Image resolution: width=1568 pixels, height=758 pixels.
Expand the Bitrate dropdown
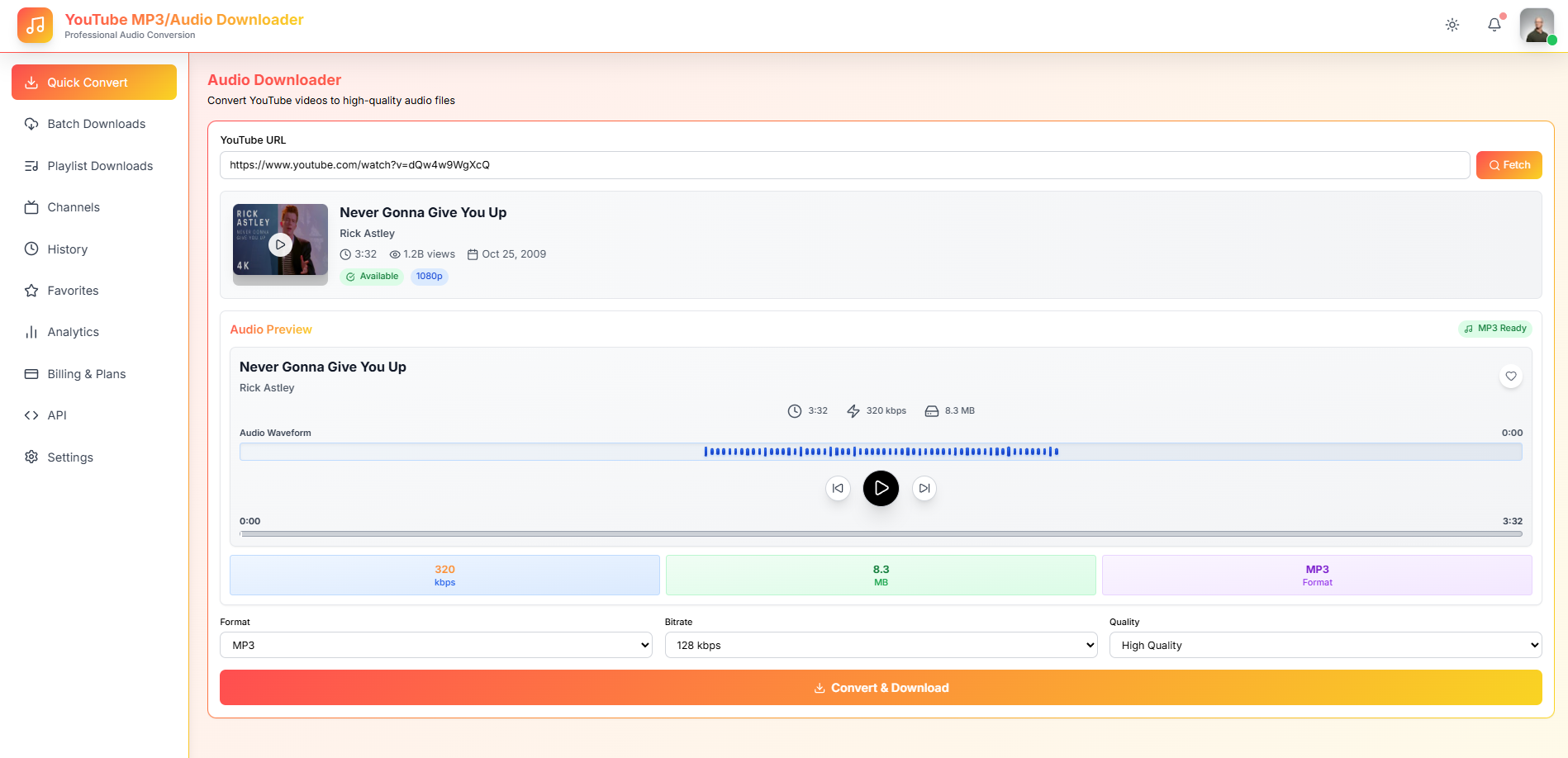click(880, 645)
